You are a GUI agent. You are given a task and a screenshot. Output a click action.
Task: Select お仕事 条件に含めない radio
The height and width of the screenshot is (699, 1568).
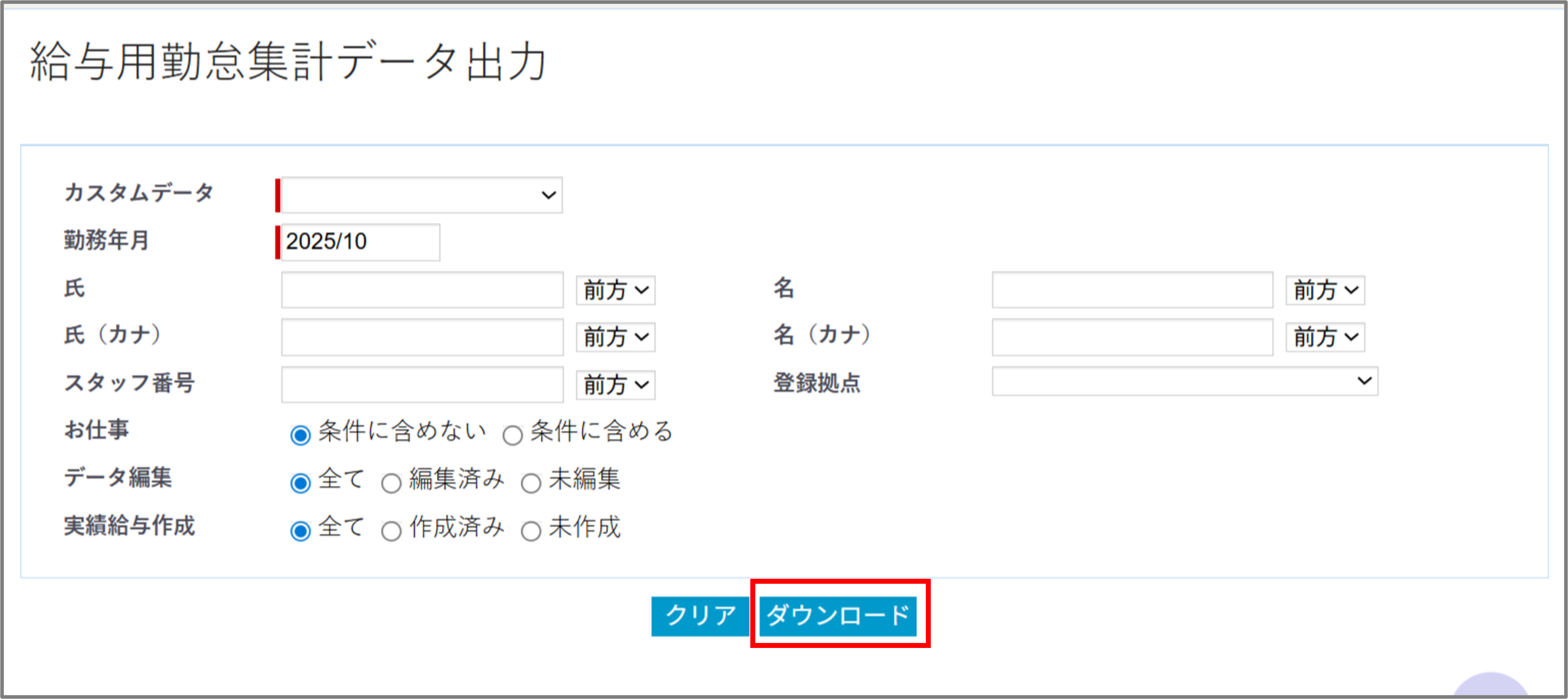click(300, 435)
